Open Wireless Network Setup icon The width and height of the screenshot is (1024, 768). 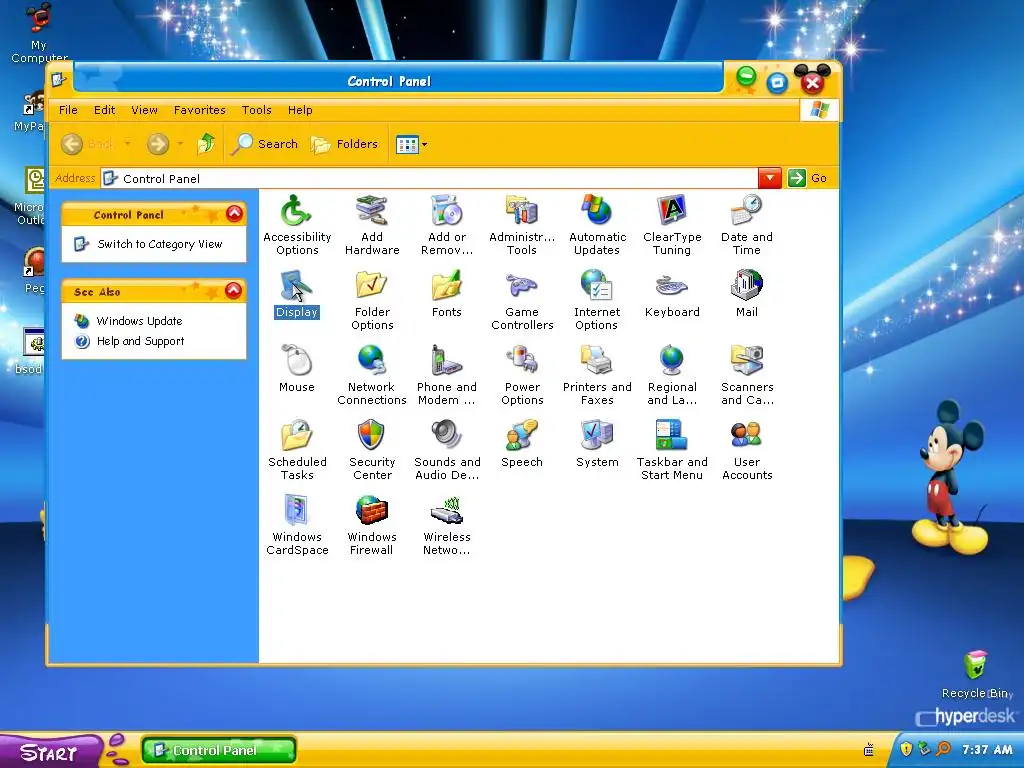447,526
